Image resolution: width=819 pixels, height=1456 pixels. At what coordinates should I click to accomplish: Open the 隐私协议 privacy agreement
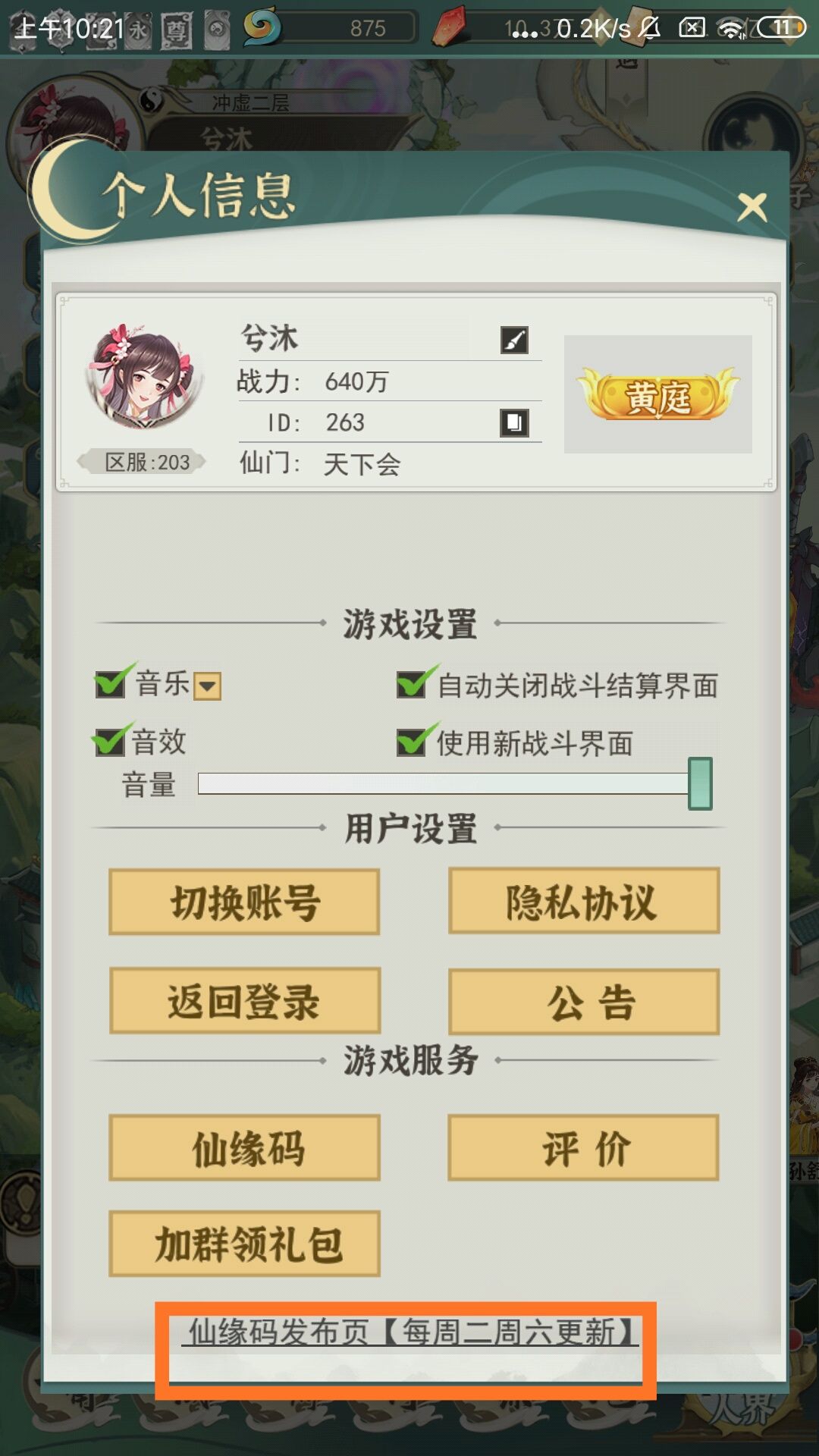[583, 901]
